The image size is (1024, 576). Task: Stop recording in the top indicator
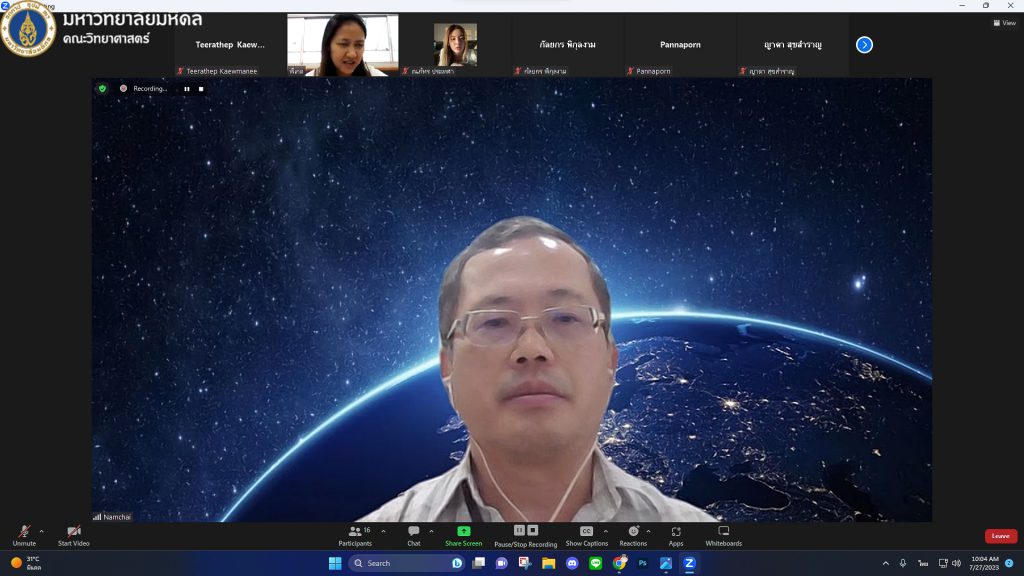(201, 89)
